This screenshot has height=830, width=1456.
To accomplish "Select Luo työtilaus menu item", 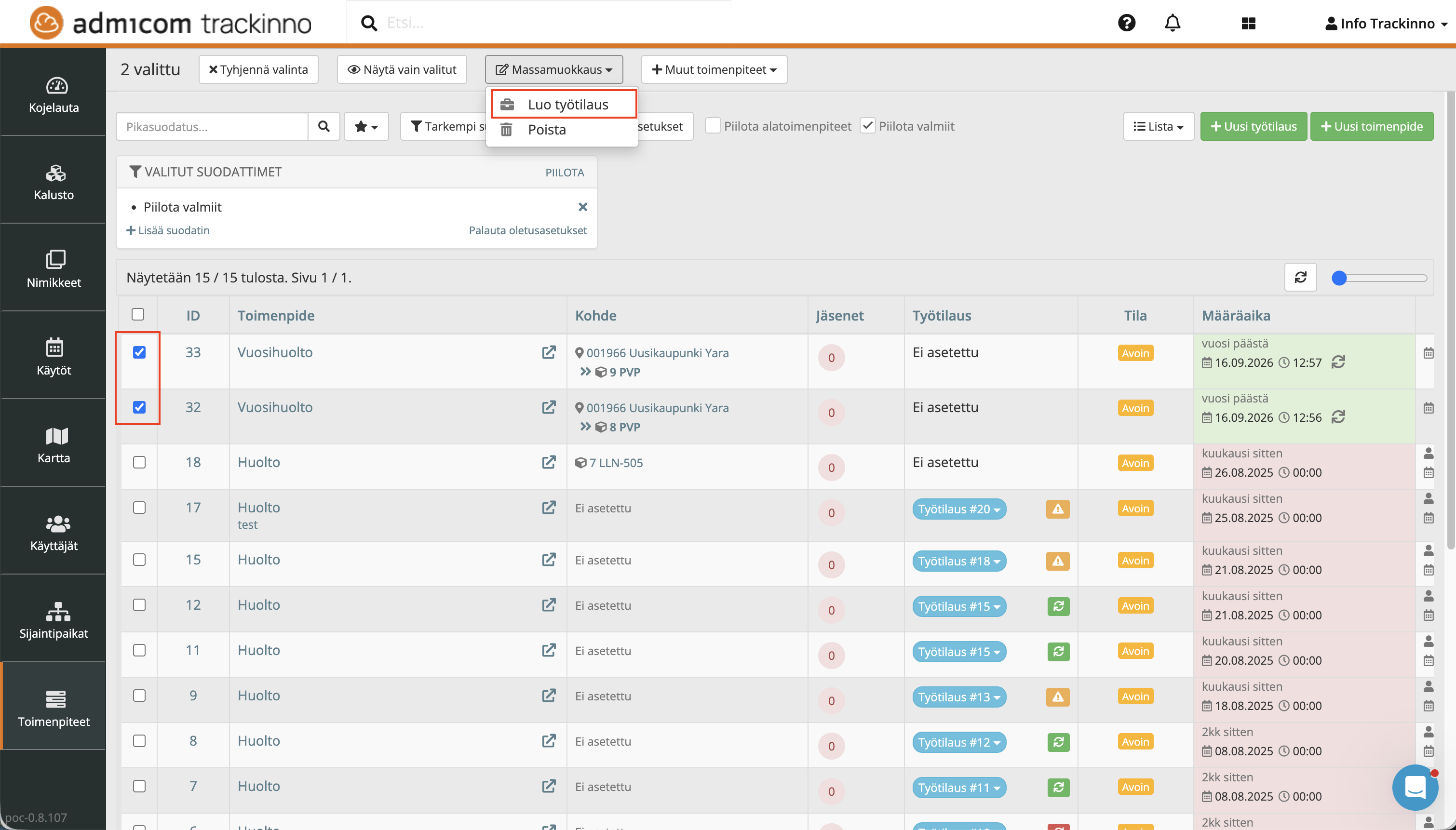I will [567, 104].
